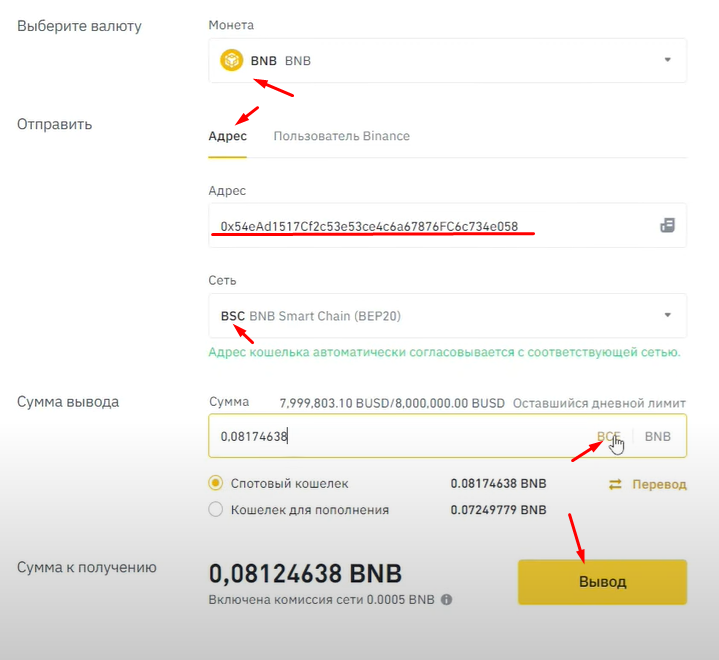Click the Вывод withdraw button
Viewport: 719px width, 660px height.
603,582
